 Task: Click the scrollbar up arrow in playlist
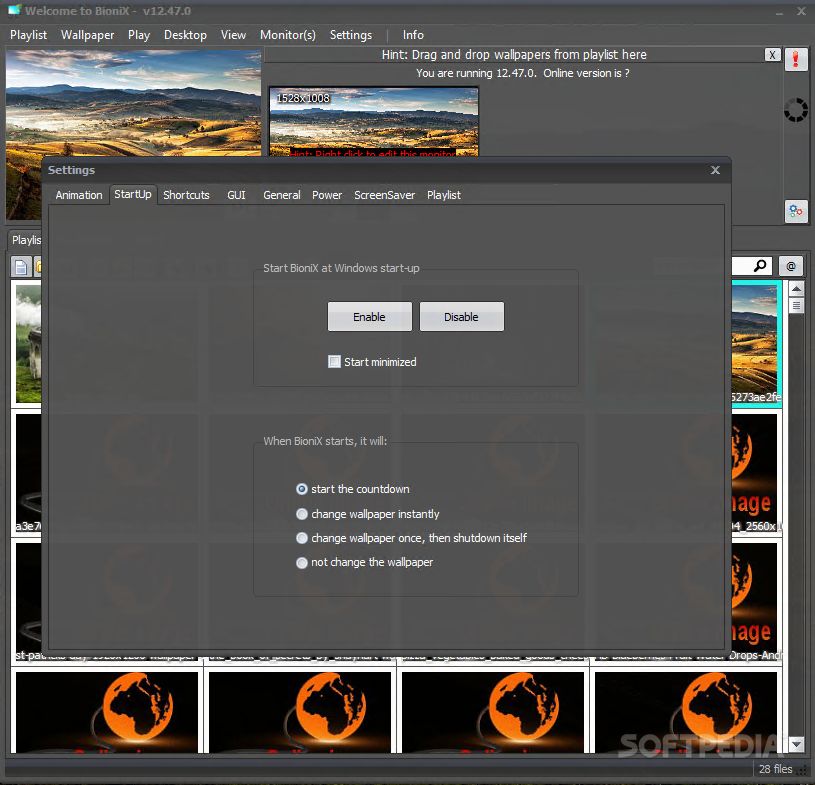pyautogui.click(x=796, y=289)
